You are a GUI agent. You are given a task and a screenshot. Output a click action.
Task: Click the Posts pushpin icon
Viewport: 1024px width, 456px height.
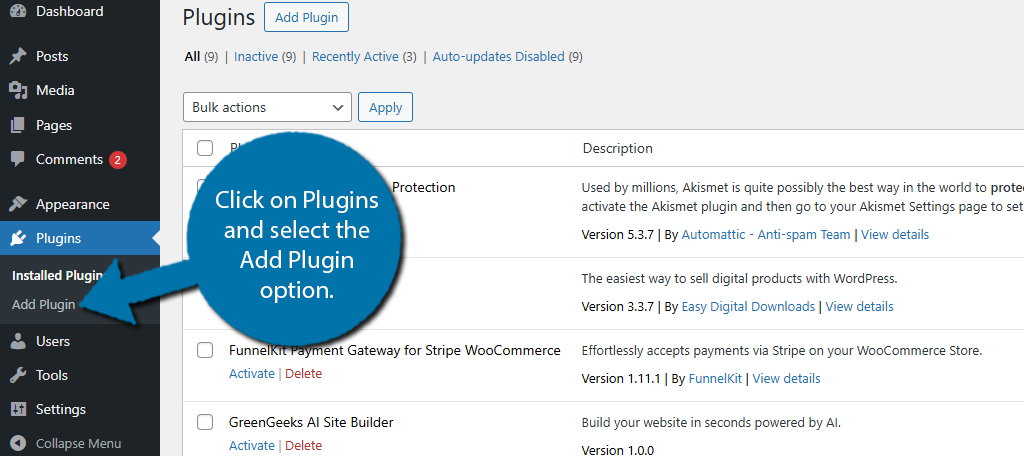(18, 56)
